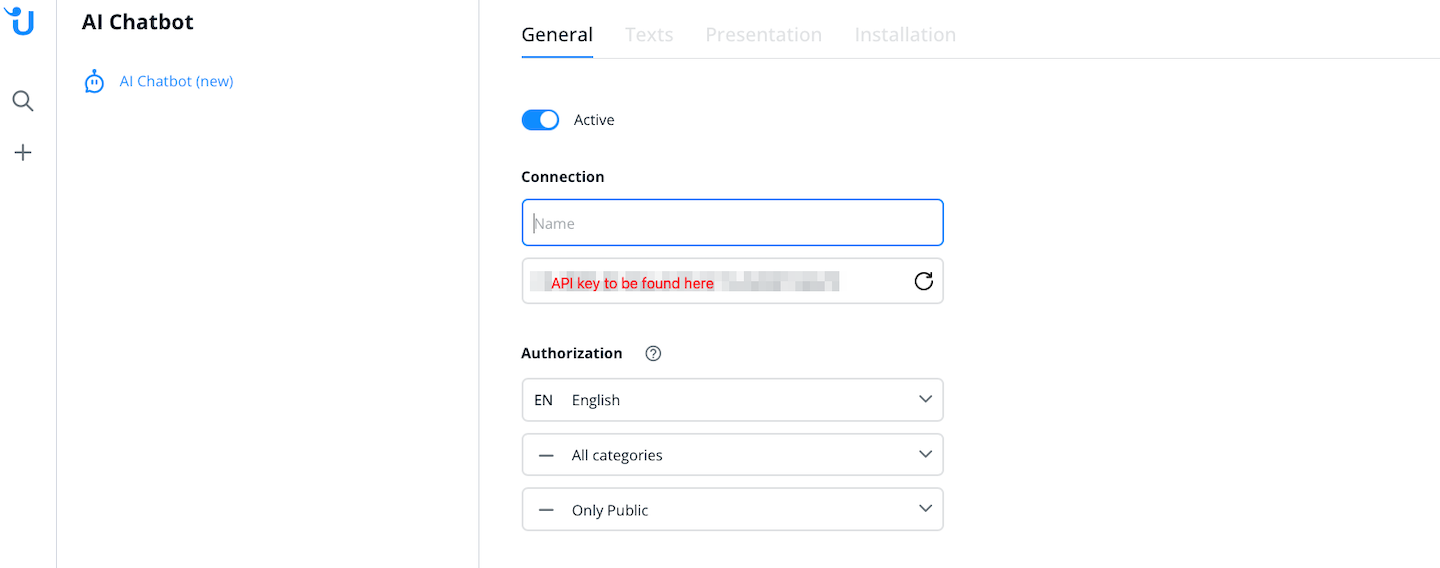Toggle the Active switch off
The height and width of the screenshot is (568, 1440).
coord(540,120)
